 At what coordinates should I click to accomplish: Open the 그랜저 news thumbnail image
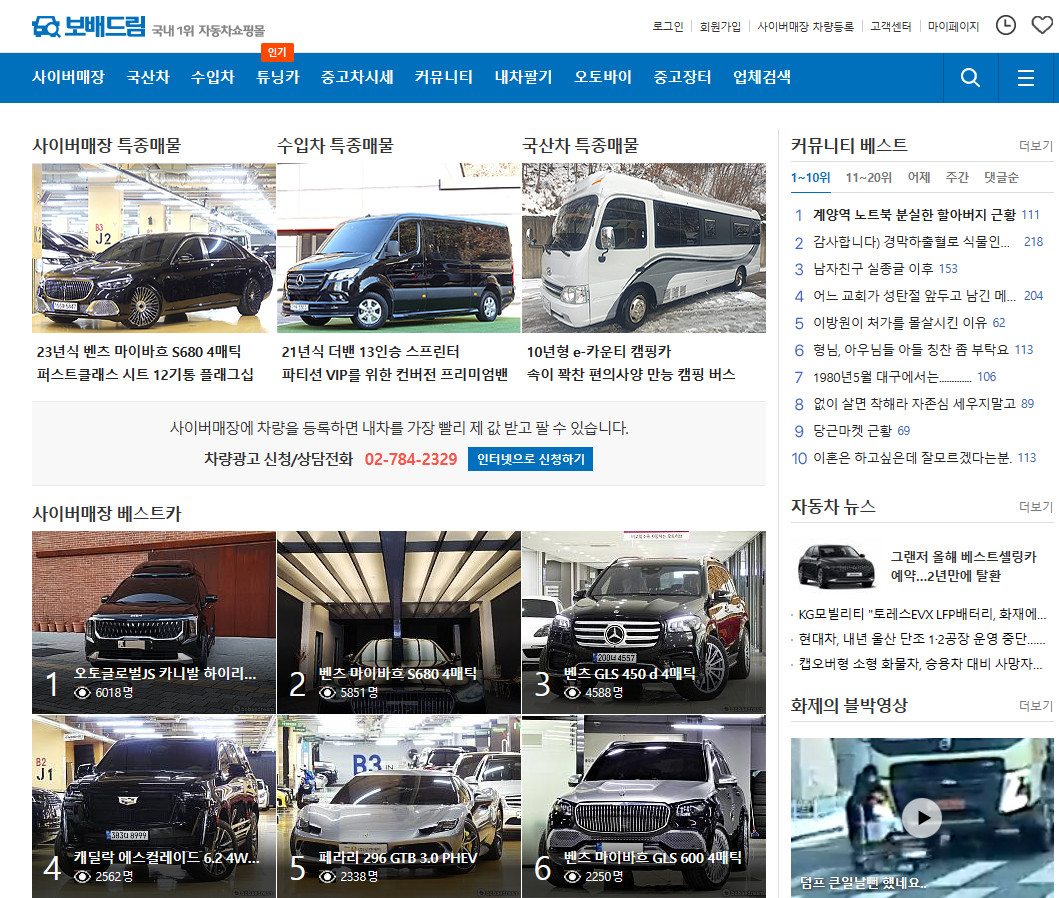(x=835, y=566)
